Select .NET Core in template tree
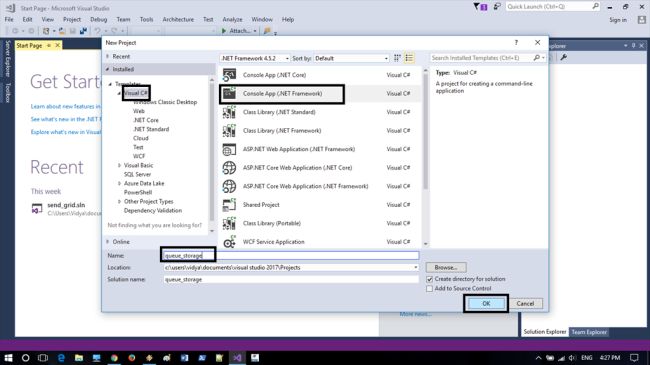This screenshot has width=650, height=365. 146,120
